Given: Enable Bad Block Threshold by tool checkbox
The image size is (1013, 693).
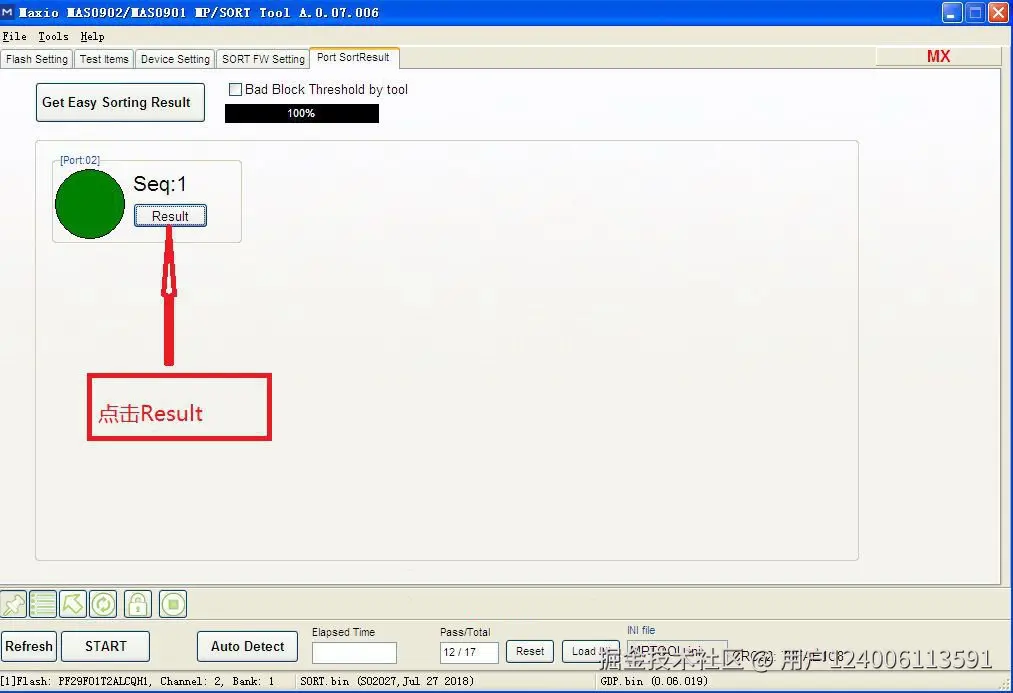Looking at the screenshot, I should (x=236, y=90).
